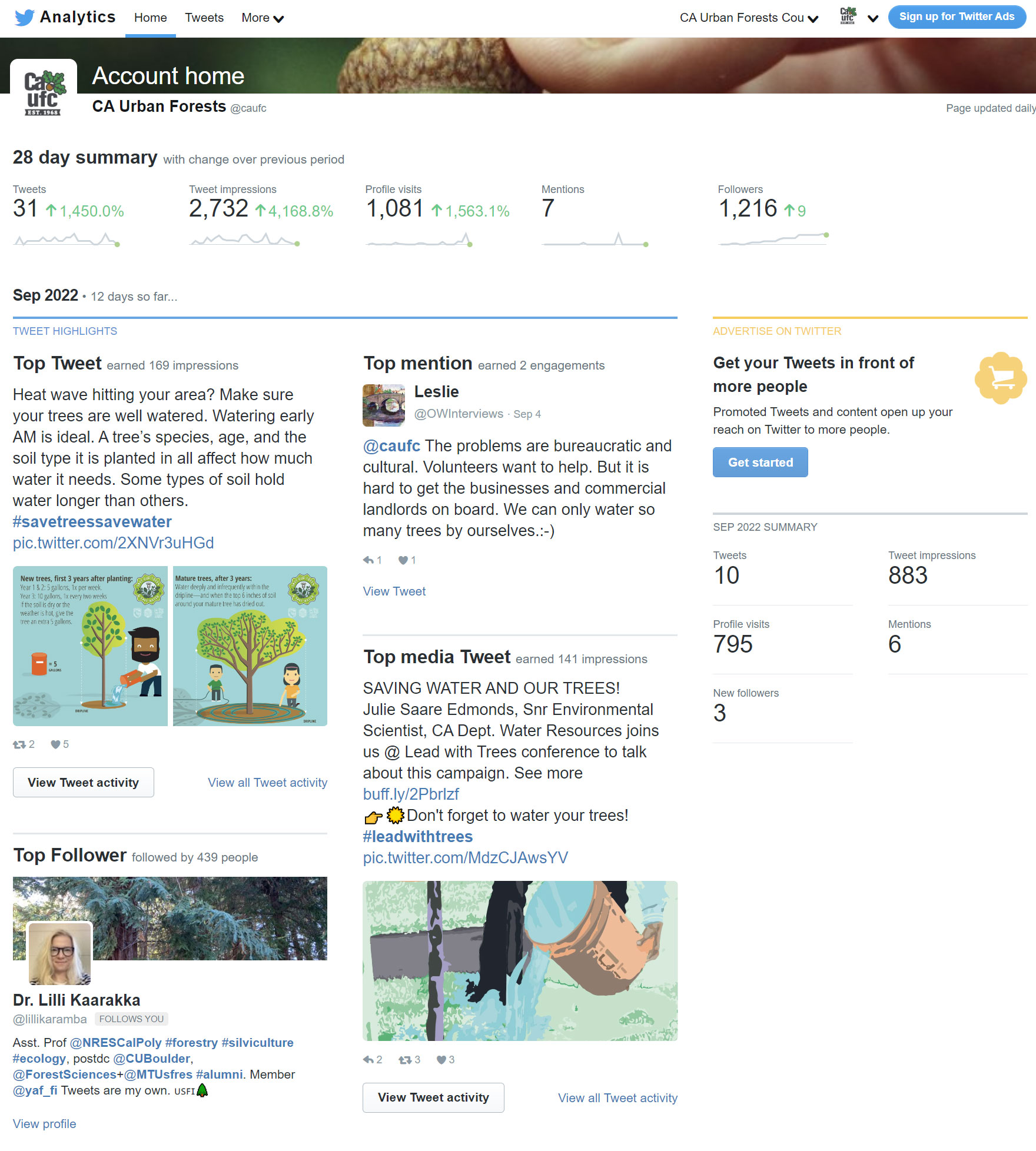Click Sign up for Twitter Ads
This screenshot has height=1151, width=1036.
coord(957,16)
